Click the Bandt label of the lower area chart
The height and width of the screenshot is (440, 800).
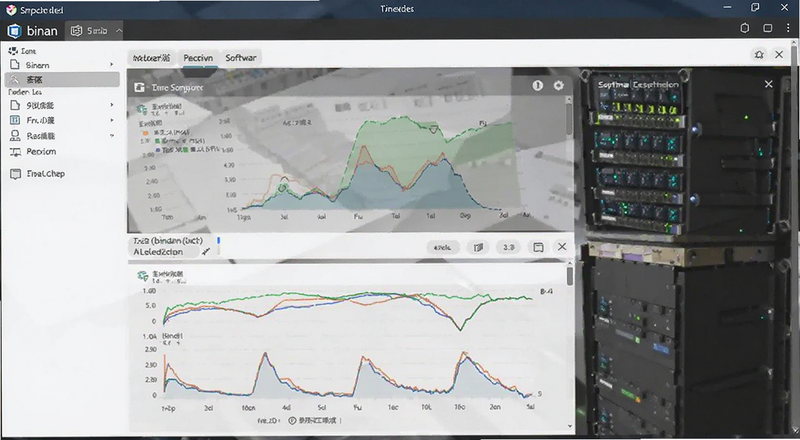coord(172,336)
